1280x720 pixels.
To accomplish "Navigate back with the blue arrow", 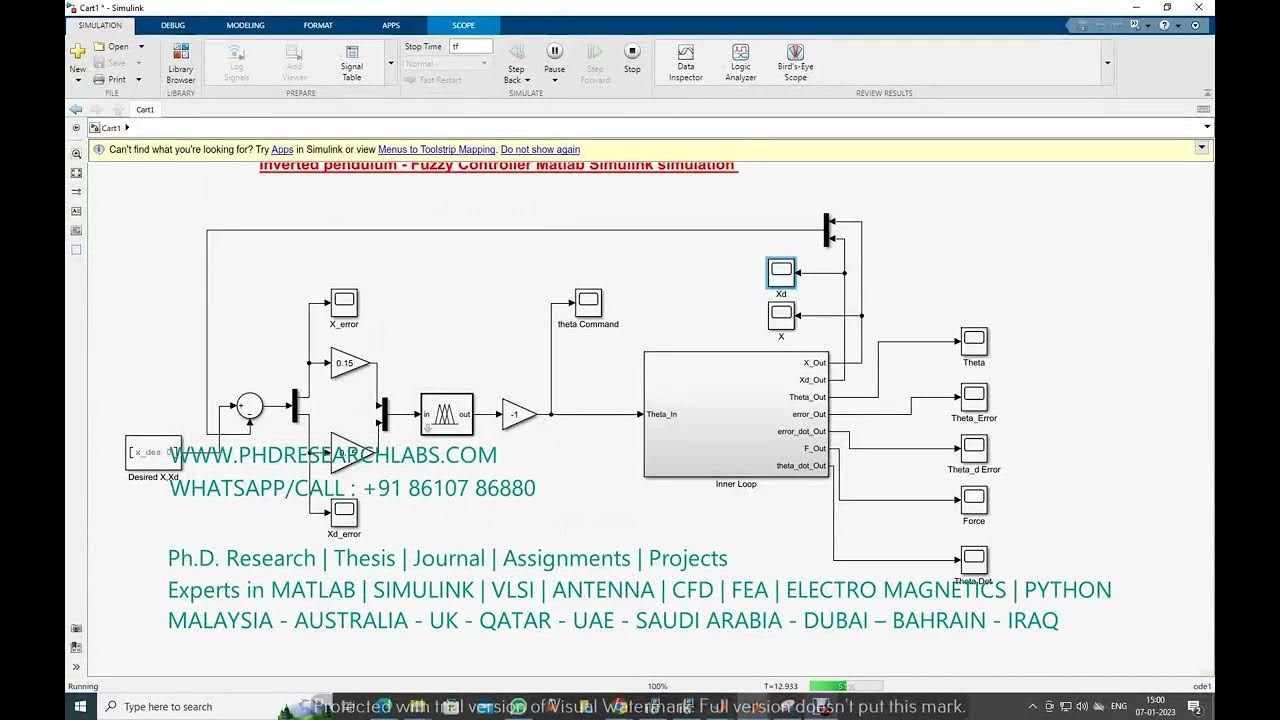I will click(75, 109).
